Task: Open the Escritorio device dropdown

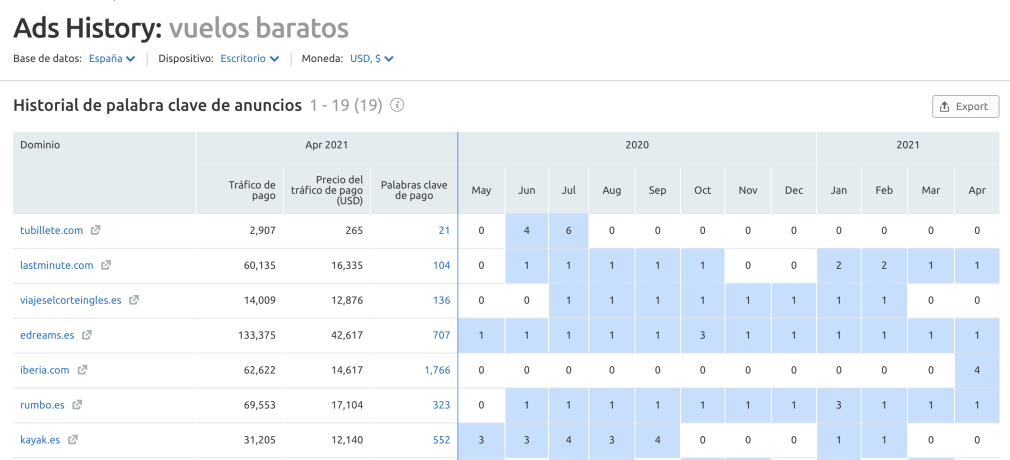Action: click(249, 59)
